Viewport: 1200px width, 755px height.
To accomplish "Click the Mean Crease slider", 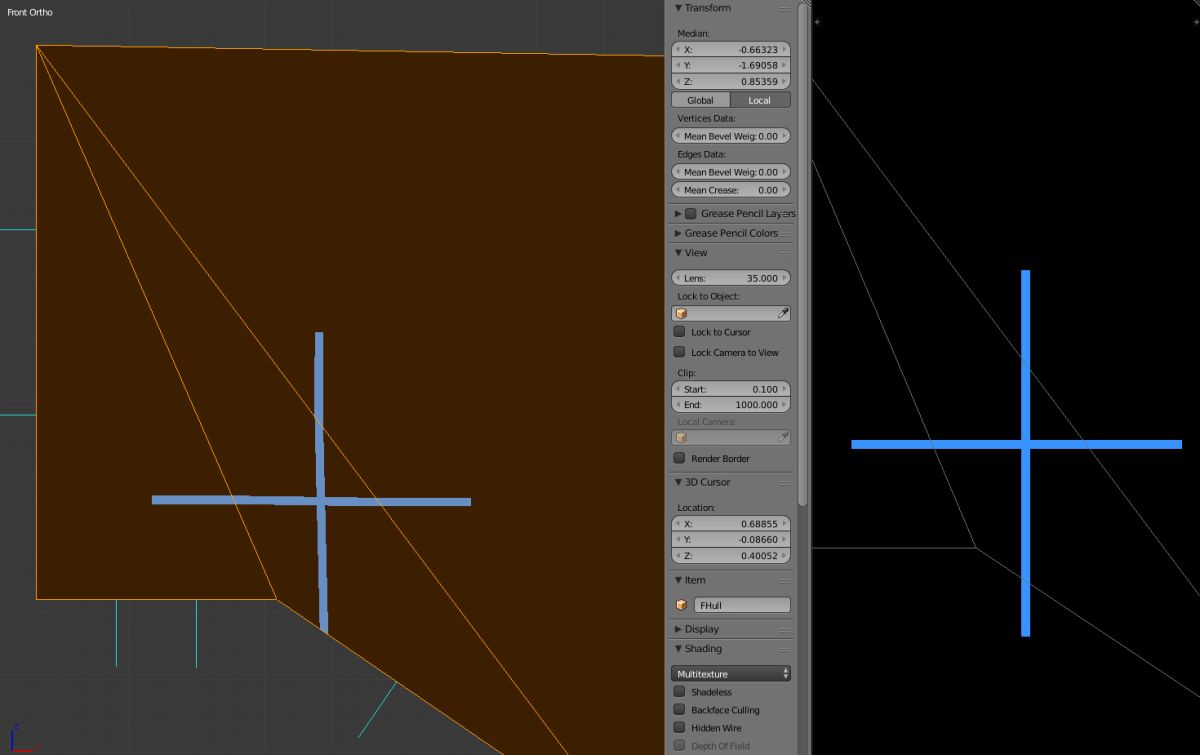I will [731, 190].
